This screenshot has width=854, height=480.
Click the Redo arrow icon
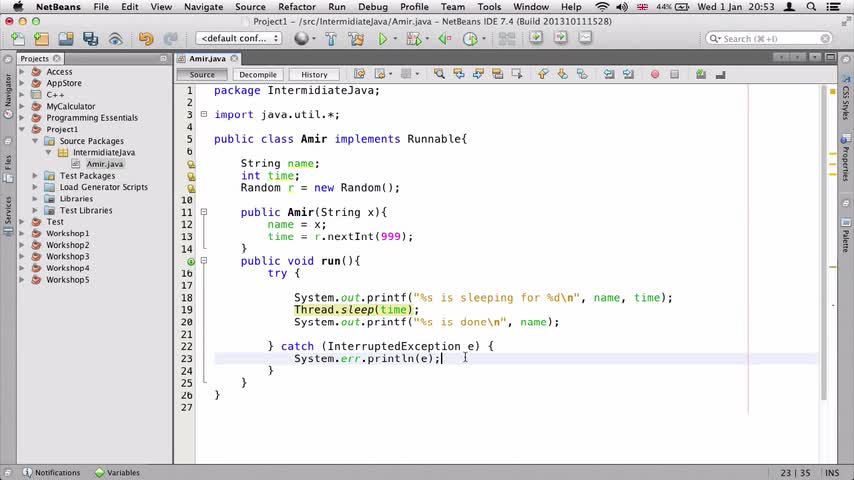coord(170,39)
